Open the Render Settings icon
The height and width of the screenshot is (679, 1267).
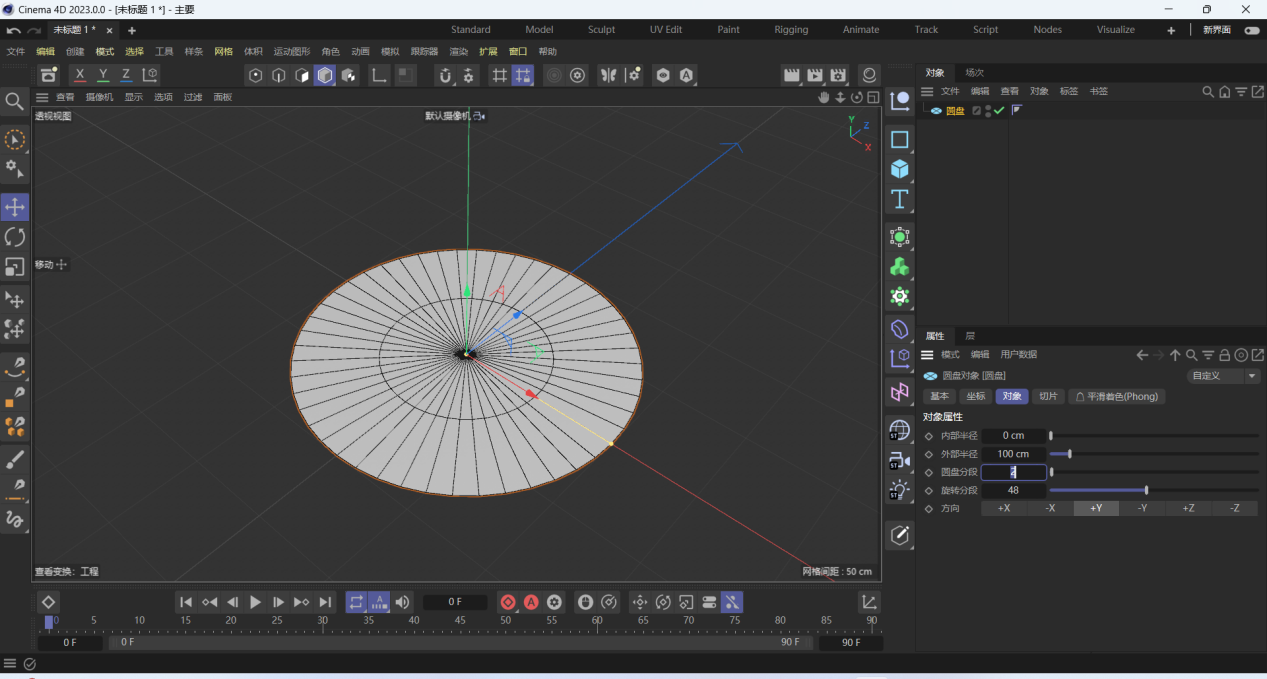838,75
